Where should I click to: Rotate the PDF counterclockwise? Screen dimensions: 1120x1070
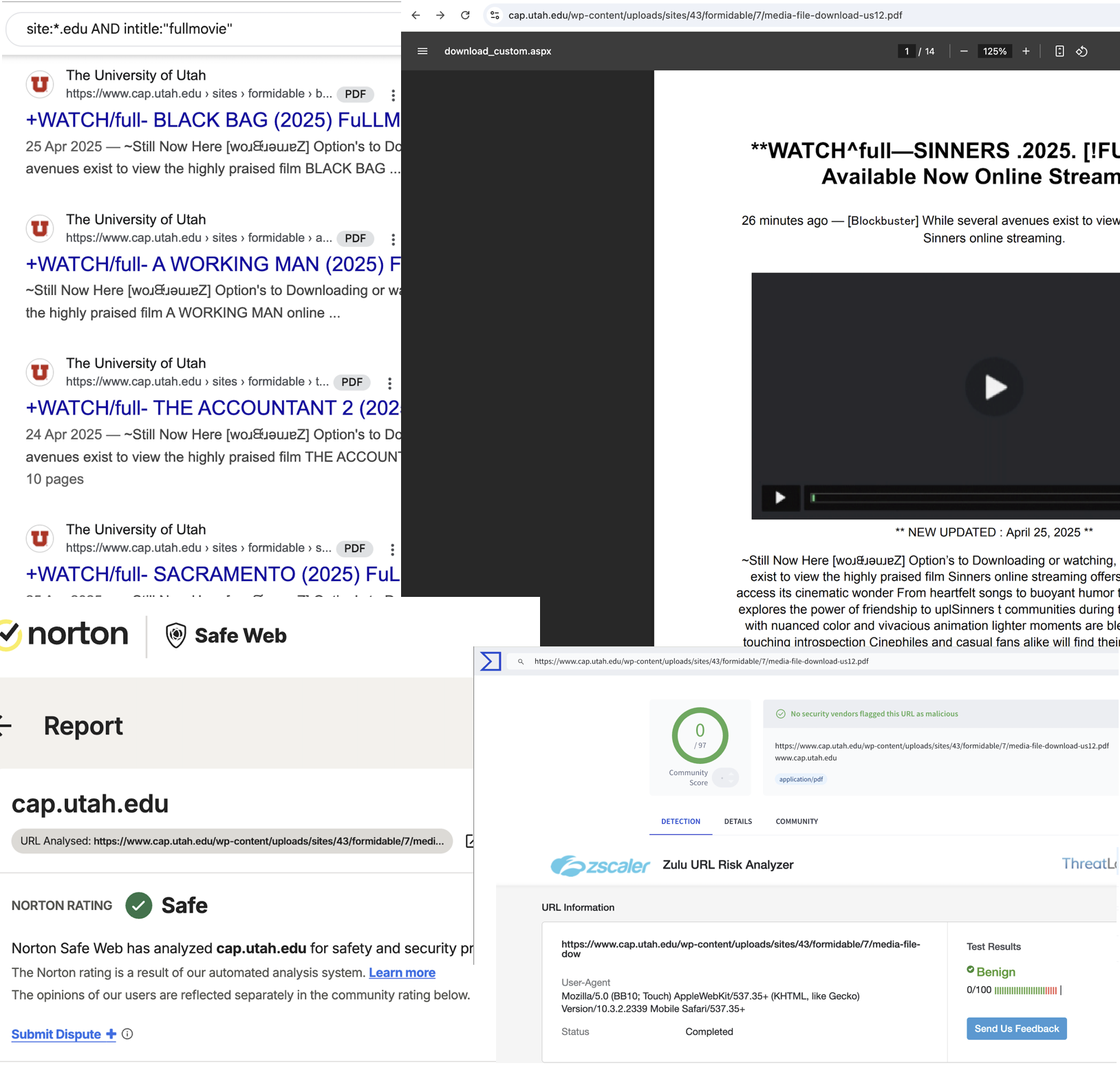tap(1082, 51)
